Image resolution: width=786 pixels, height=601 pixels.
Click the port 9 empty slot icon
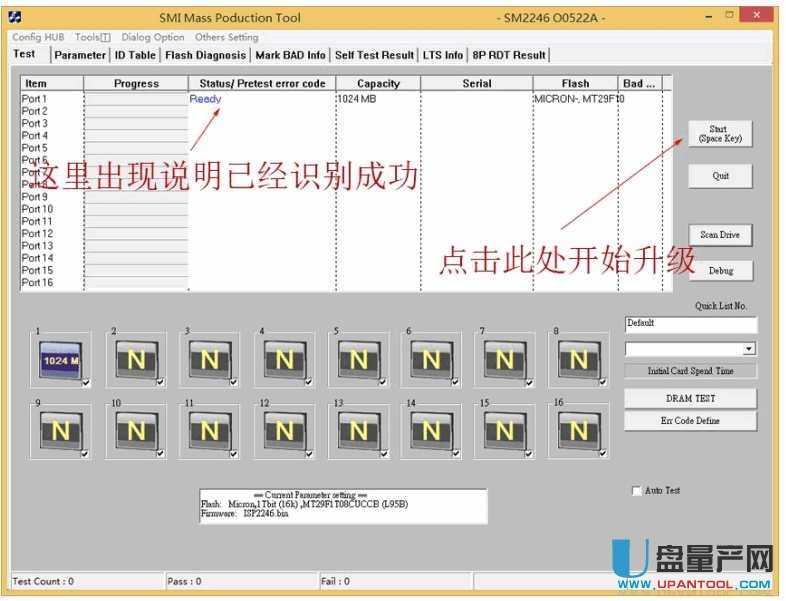(x=59, y=430)
